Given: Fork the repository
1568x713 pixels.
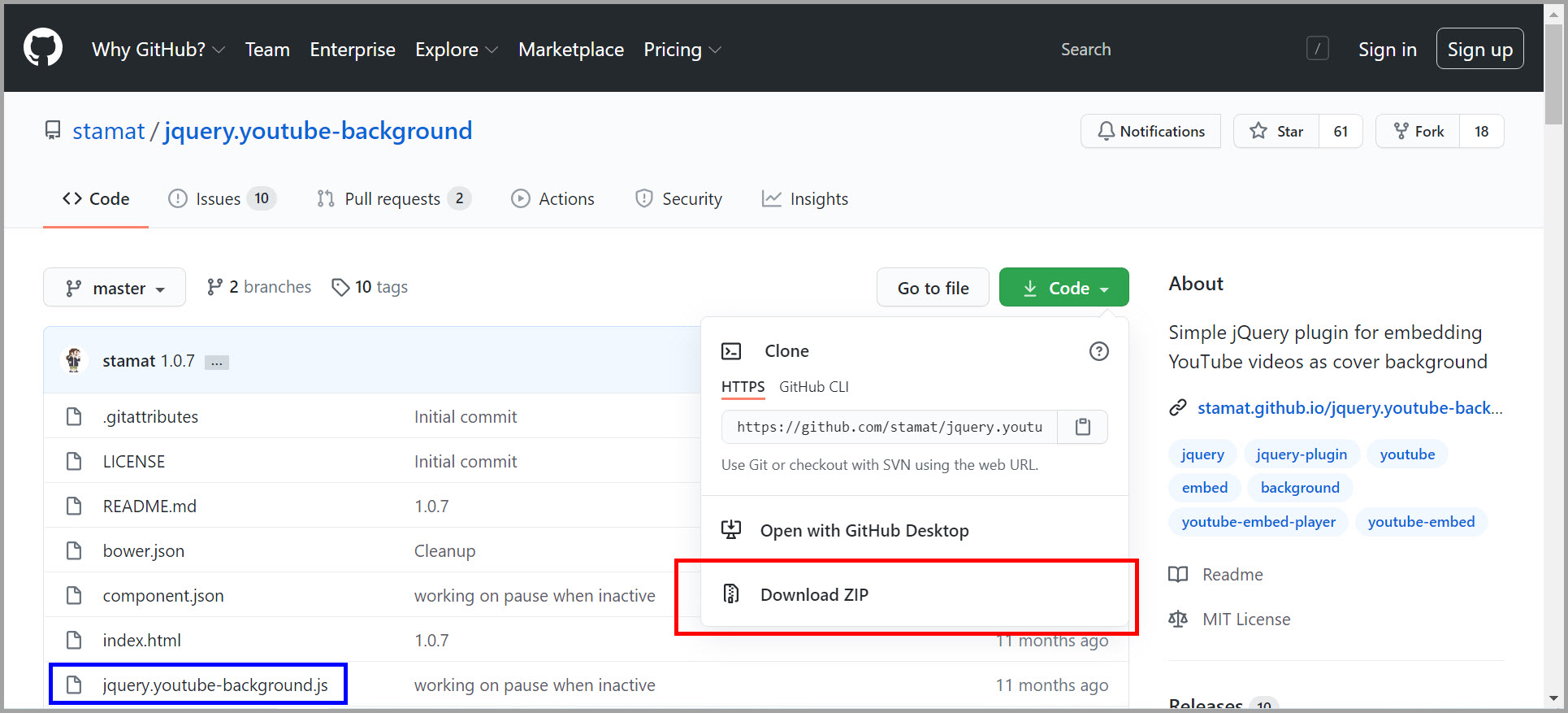Looking at the screenshot, I should [x=1418, y=131].
